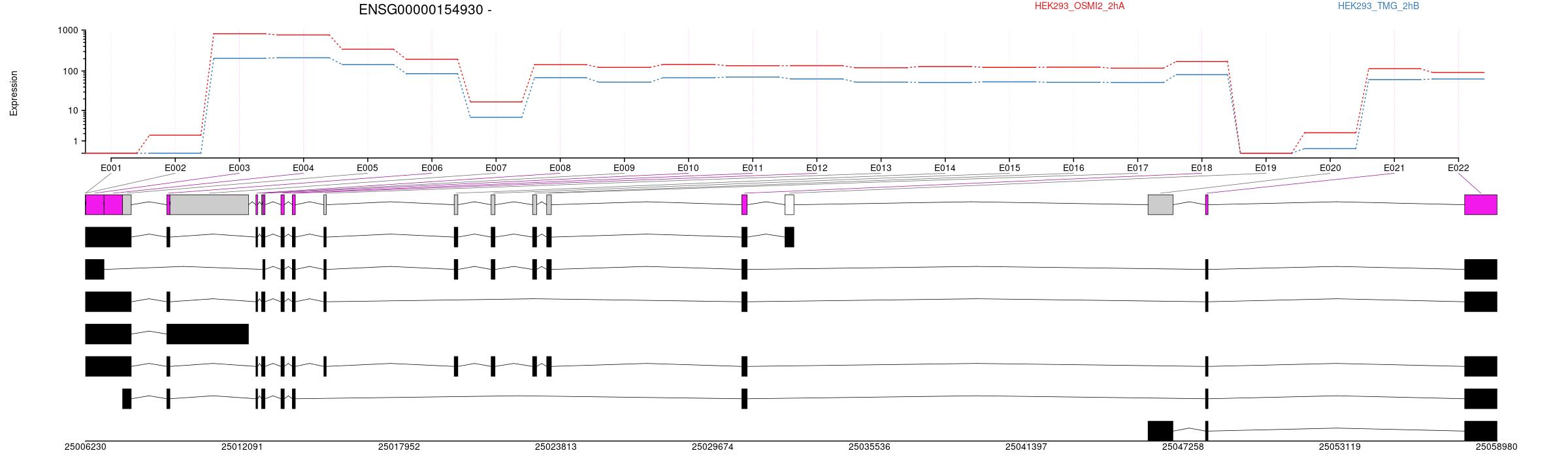Select exon label E021
This screenshot has height=457, width=1568.
tap(1394, 168)
